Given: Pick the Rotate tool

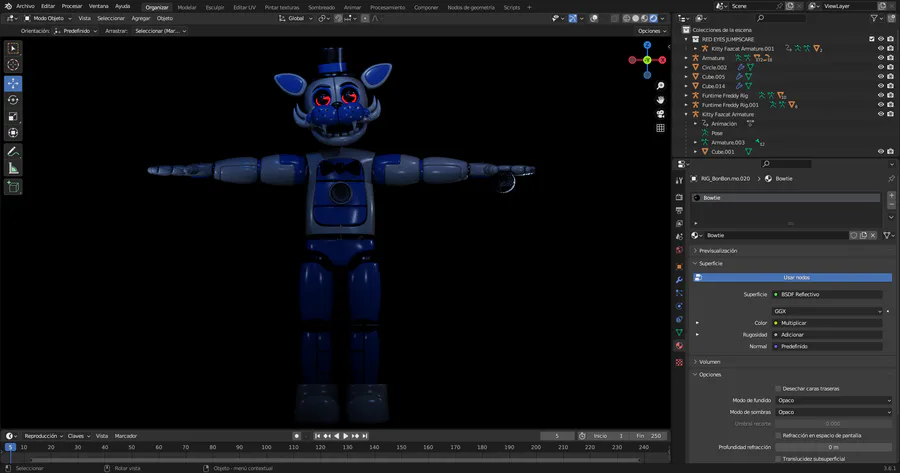Looking at the screenshot, I should tap(13, 100).
